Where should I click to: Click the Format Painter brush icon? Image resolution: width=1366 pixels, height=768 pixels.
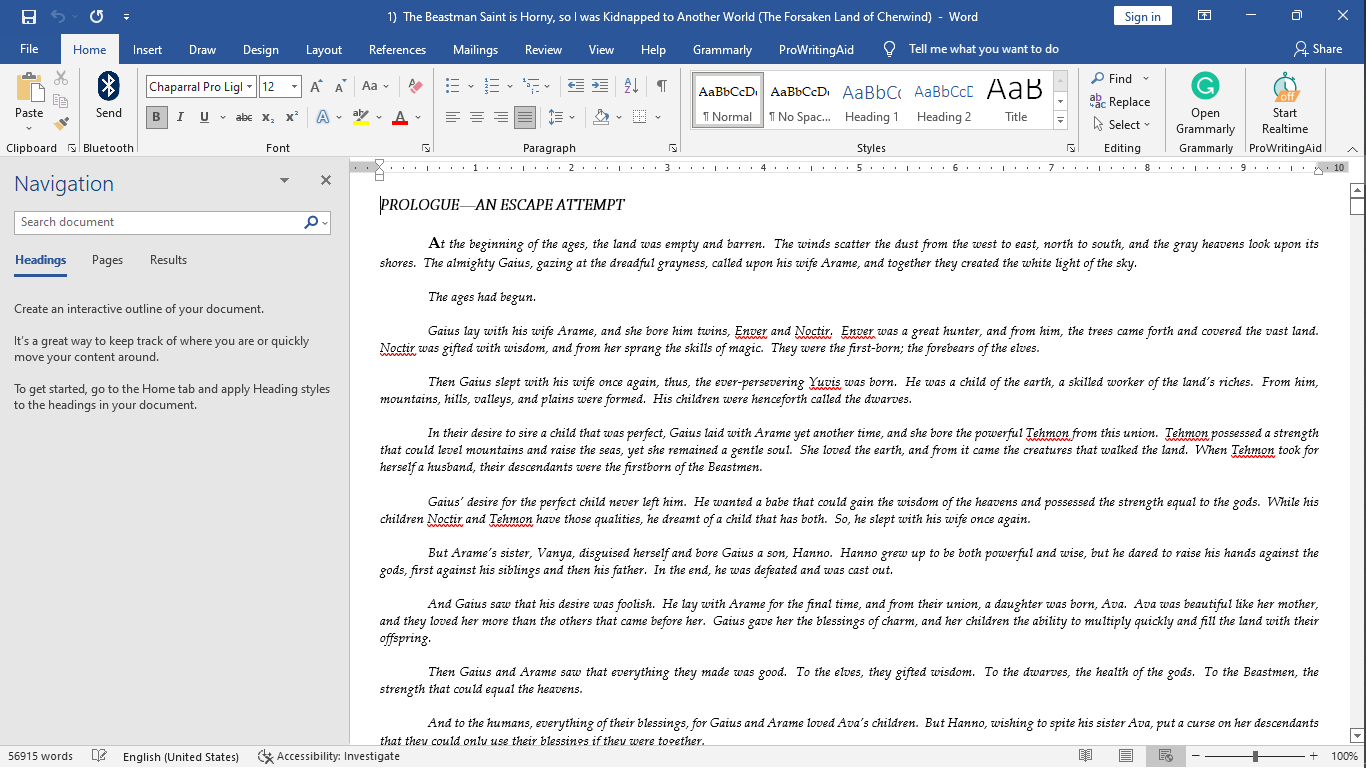click(x=61, y=124)
